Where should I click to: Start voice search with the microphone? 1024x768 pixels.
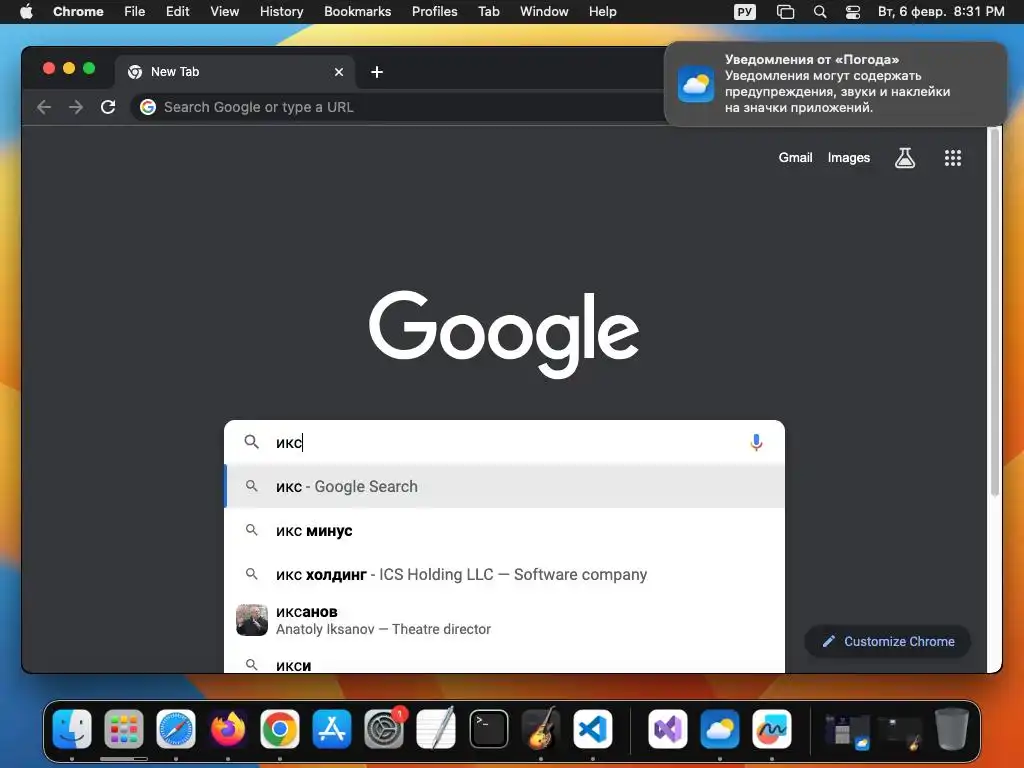pyautogui.click(x=756, y=443)
